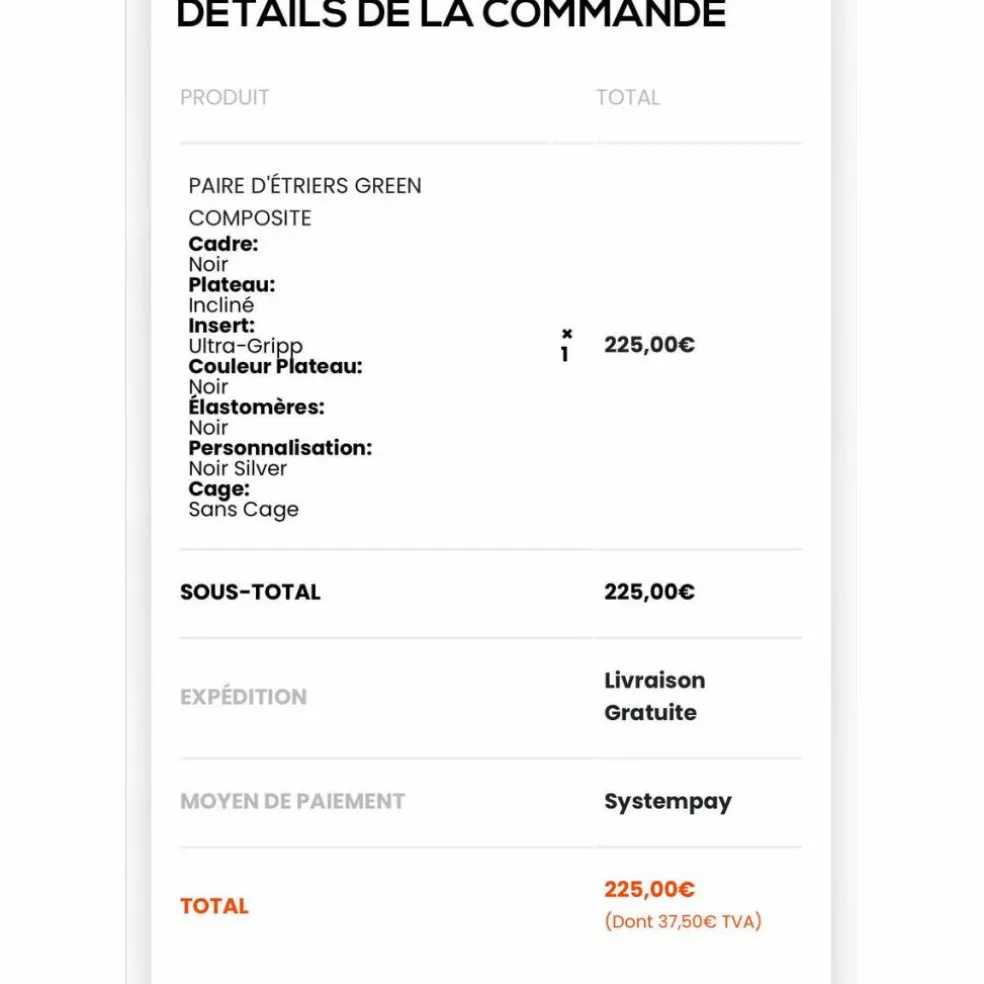Click the Ultra-Gripp insert value
This screenshot has width=984, height=984.
pyautogui.click(x=245, y=346)
